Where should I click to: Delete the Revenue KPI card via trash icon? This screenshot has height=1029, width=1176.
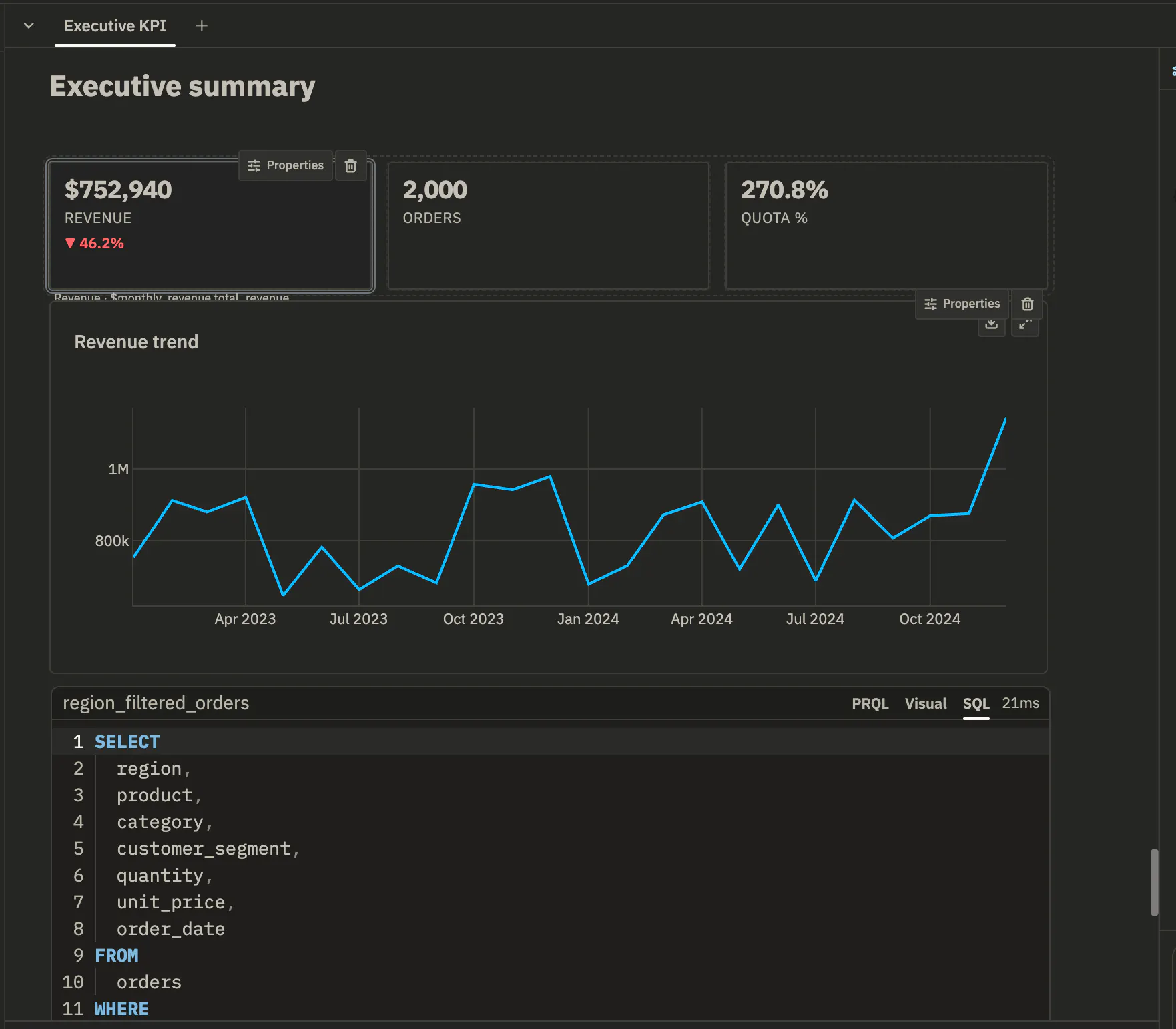[x=350, y=165]
